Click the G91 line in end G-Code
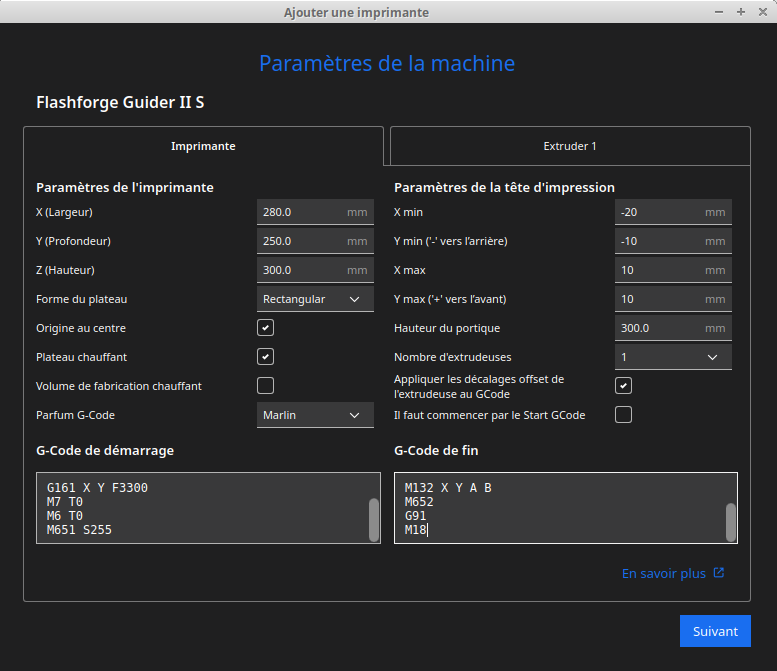 point(415,516)
